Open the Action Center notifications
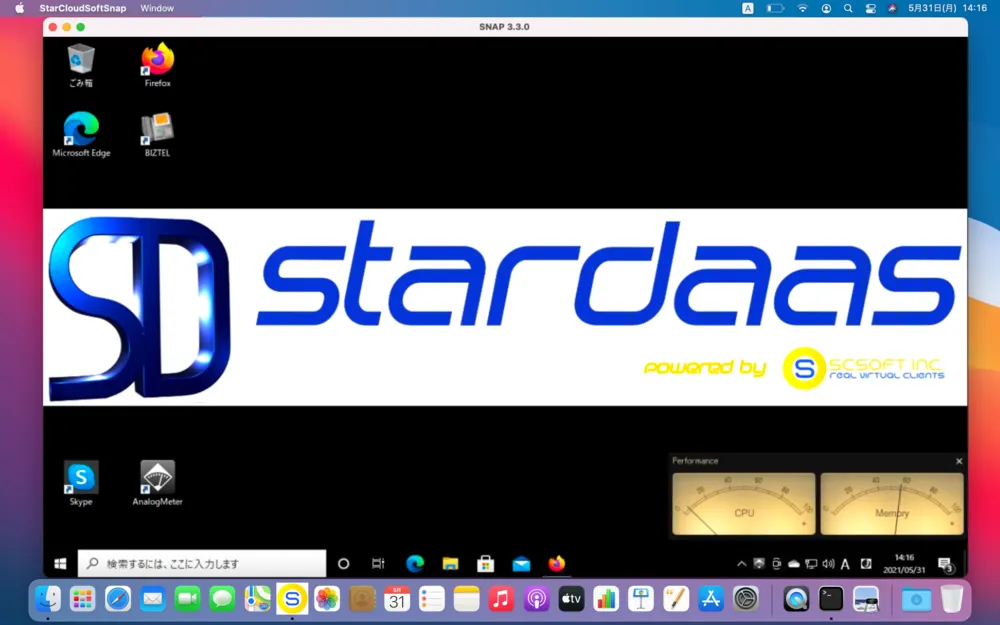Image resolution: width=1000 pixels, height=625 pixels. [x=946, y=563]
